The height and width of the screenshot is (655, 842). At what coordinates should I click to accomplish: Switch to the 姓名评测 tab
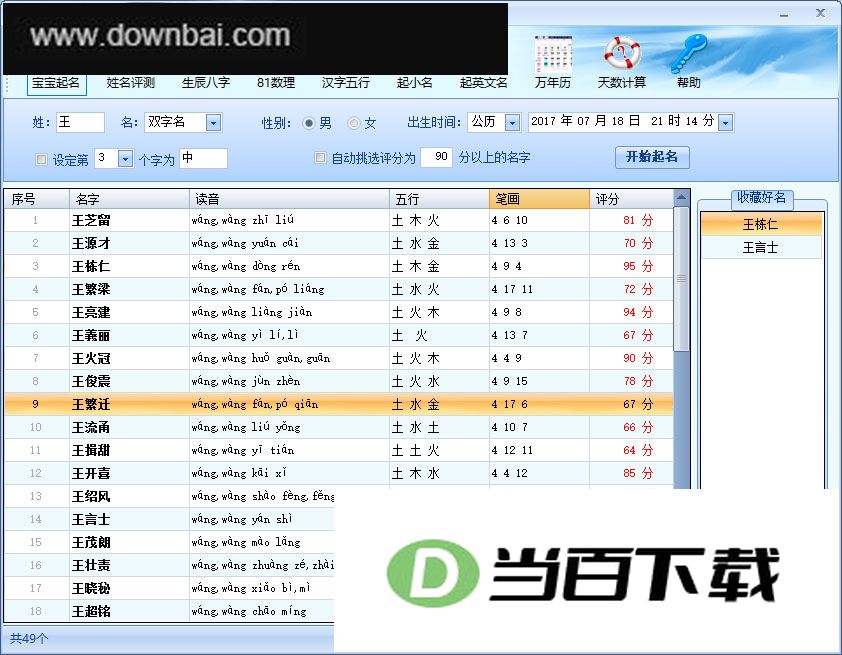point(130,83)
